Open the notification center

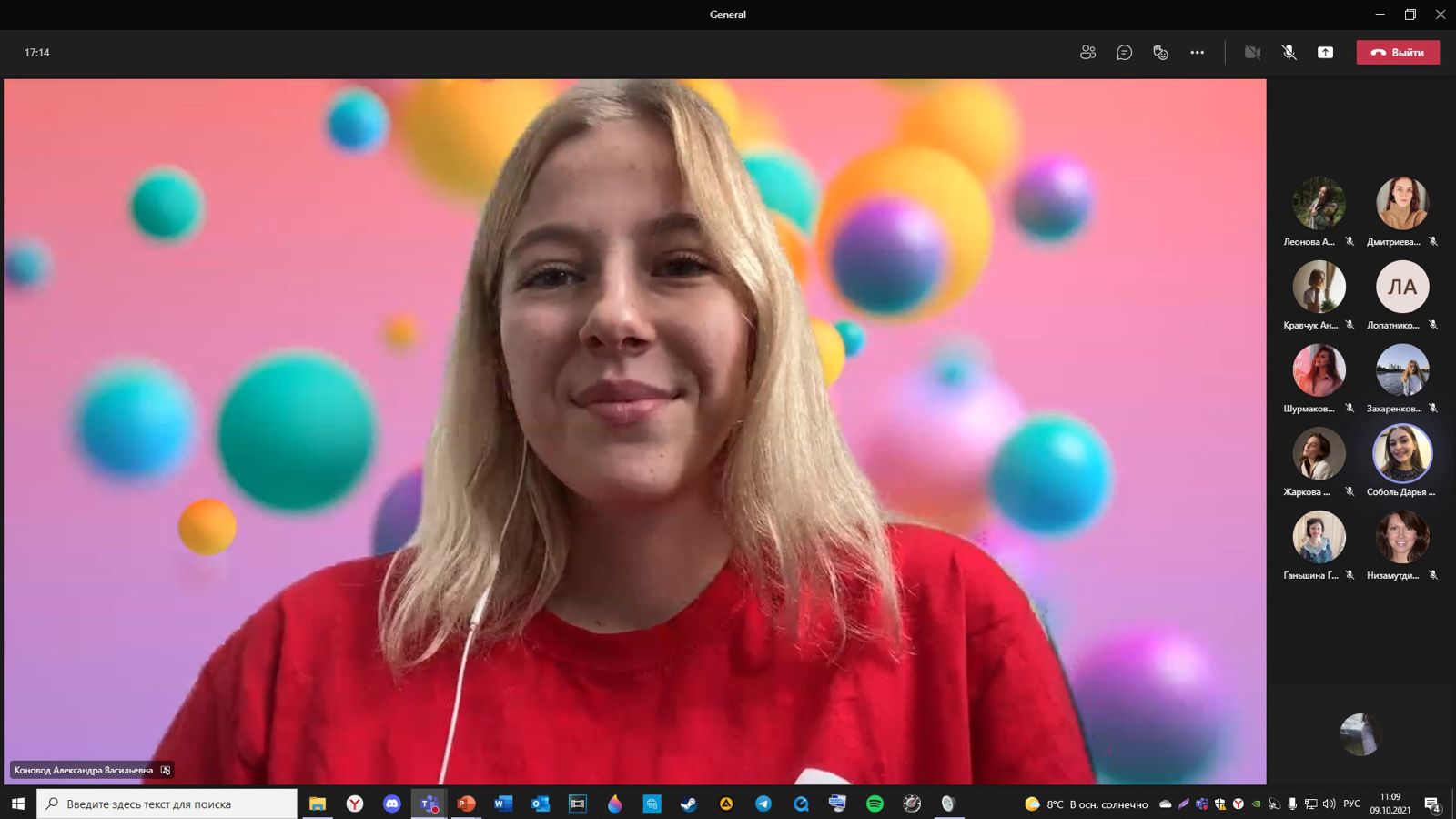1431,804
